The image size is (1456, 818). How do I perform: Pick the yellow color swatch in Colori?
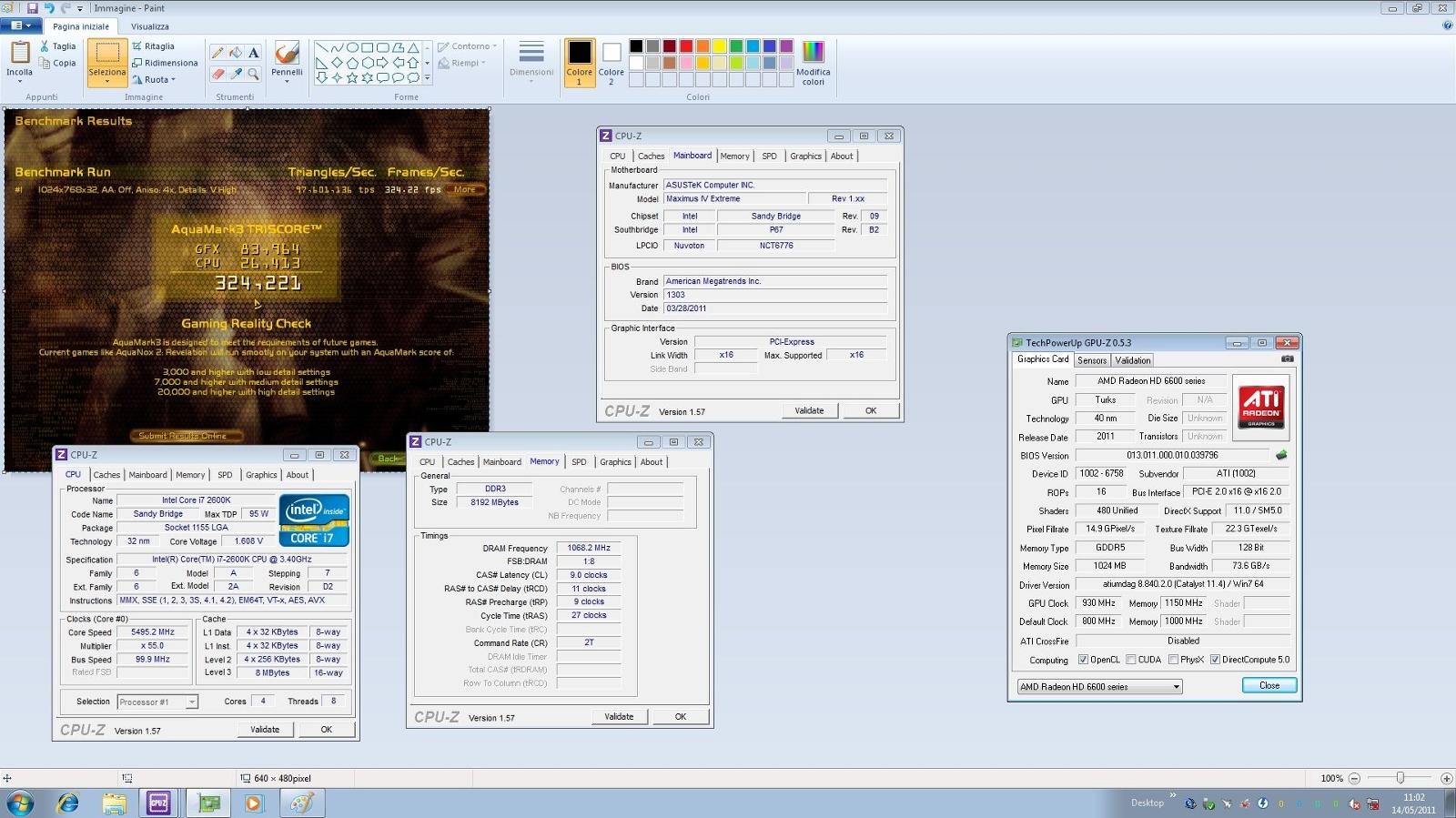tap(720, 46)
